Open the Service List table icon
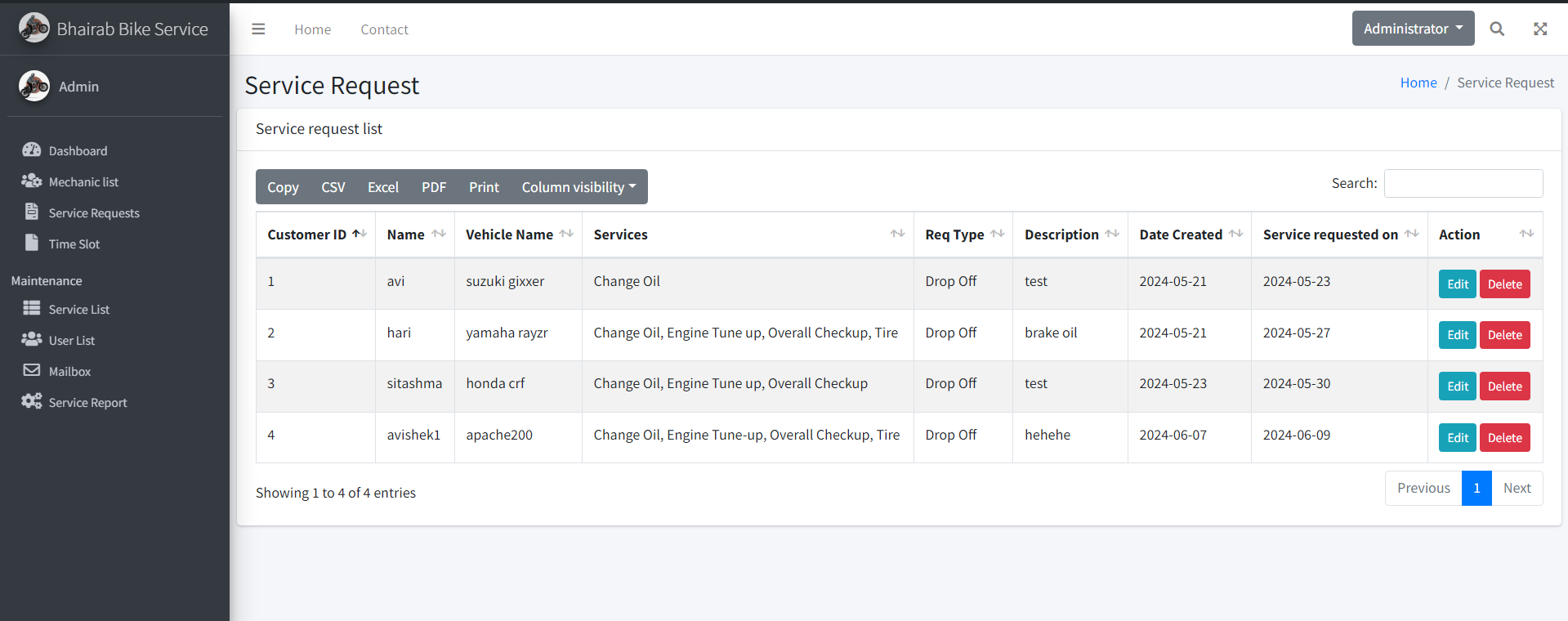This screenshot has height=621, width=1568. coord(32,308)
